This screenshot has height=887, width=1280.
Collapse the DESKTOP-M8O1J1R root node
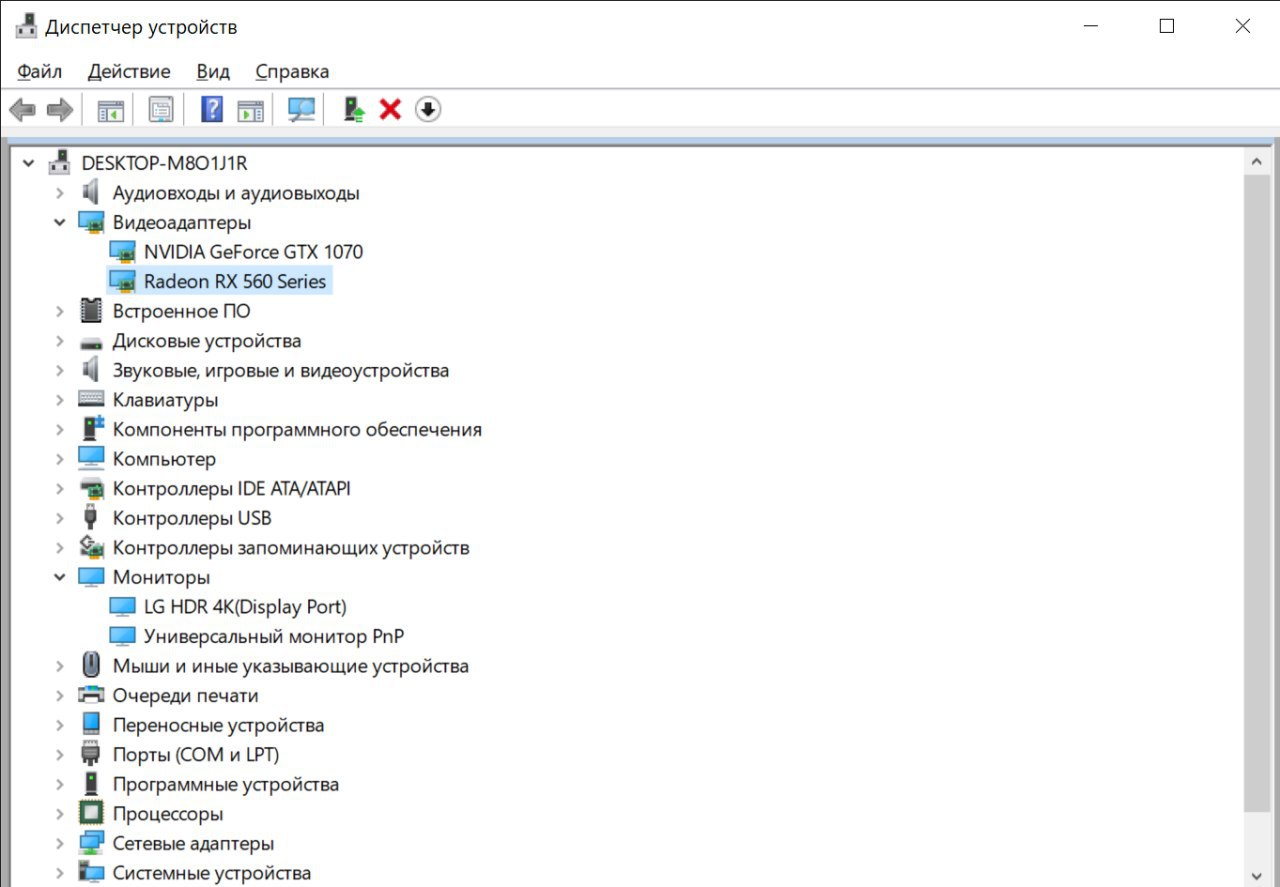(x=27, y=163)
